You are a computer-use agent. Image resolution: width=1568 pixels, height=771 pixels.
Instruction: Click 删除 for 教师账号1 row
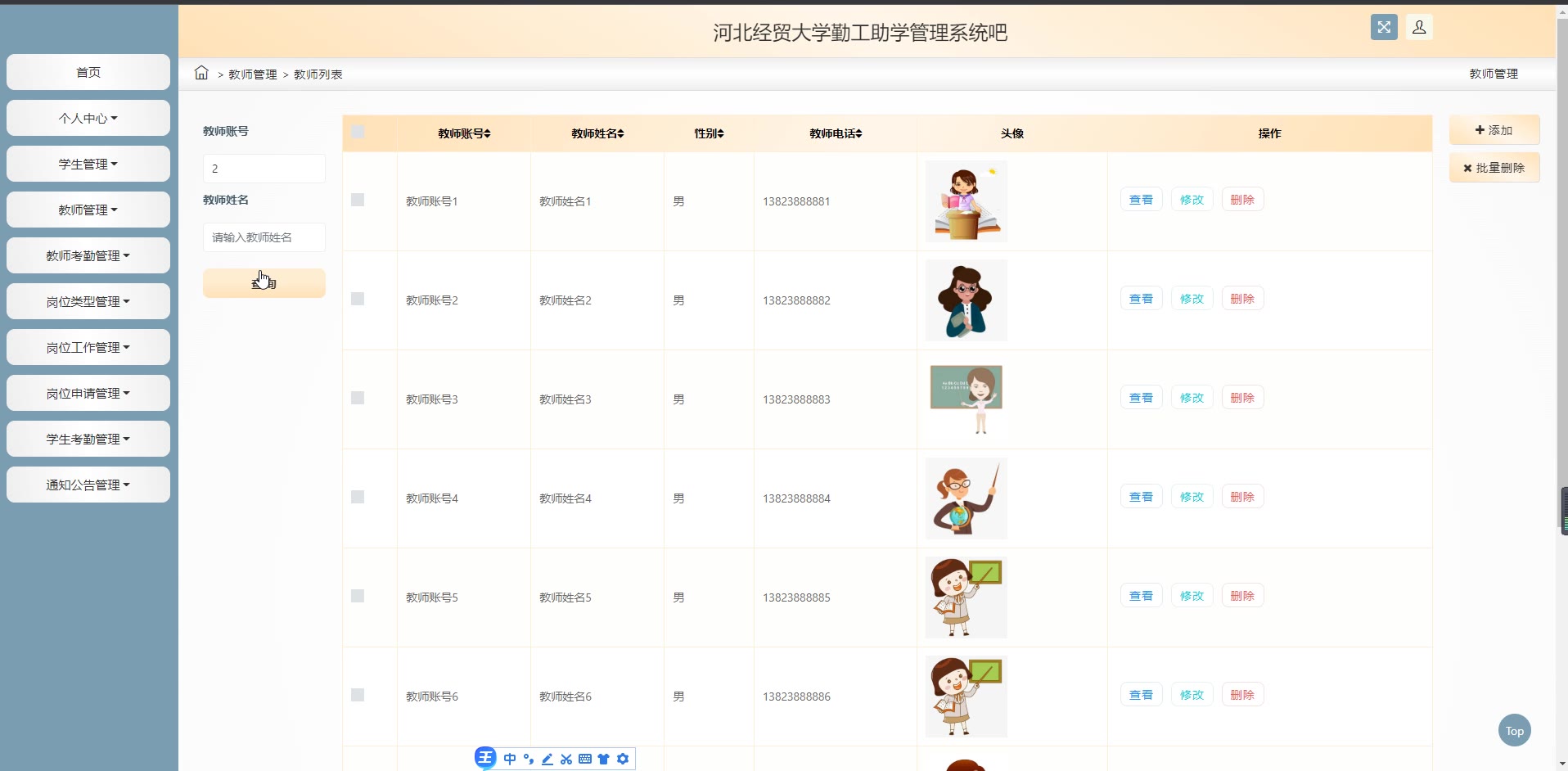tap(1242, 200)
